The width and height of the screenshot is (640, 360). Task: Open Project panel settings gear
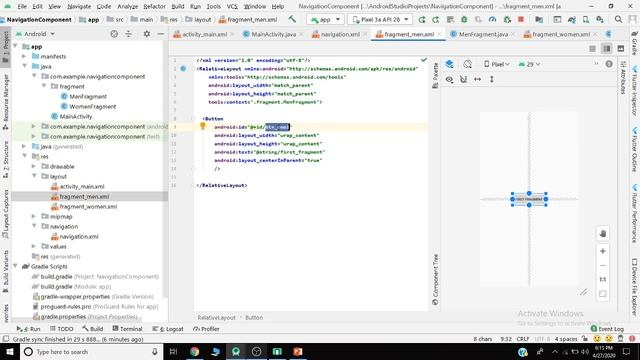click(147, 34)
